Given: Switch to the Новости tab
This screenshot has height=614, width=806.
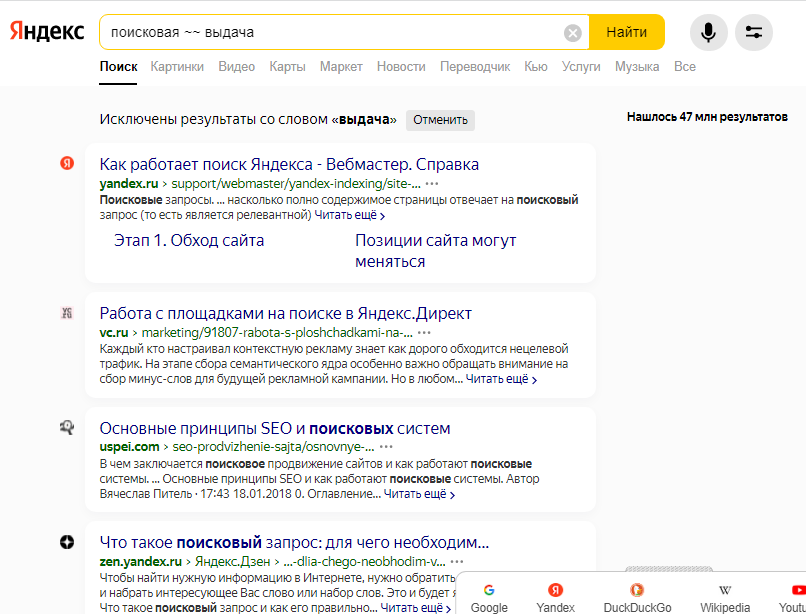Looking at the screenshot, I should point(401,67).
